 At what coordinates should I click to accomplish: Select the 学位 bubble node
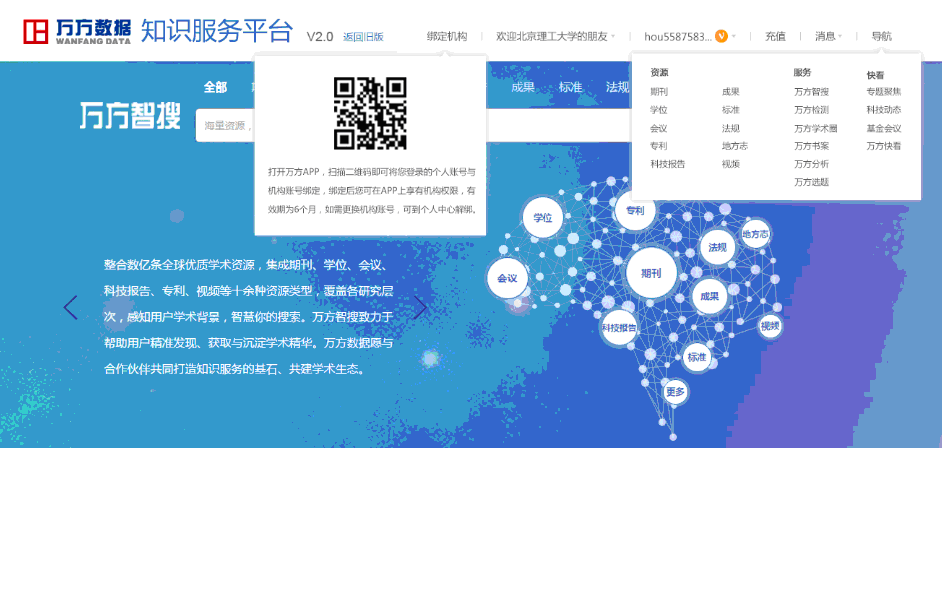[543, 217]
